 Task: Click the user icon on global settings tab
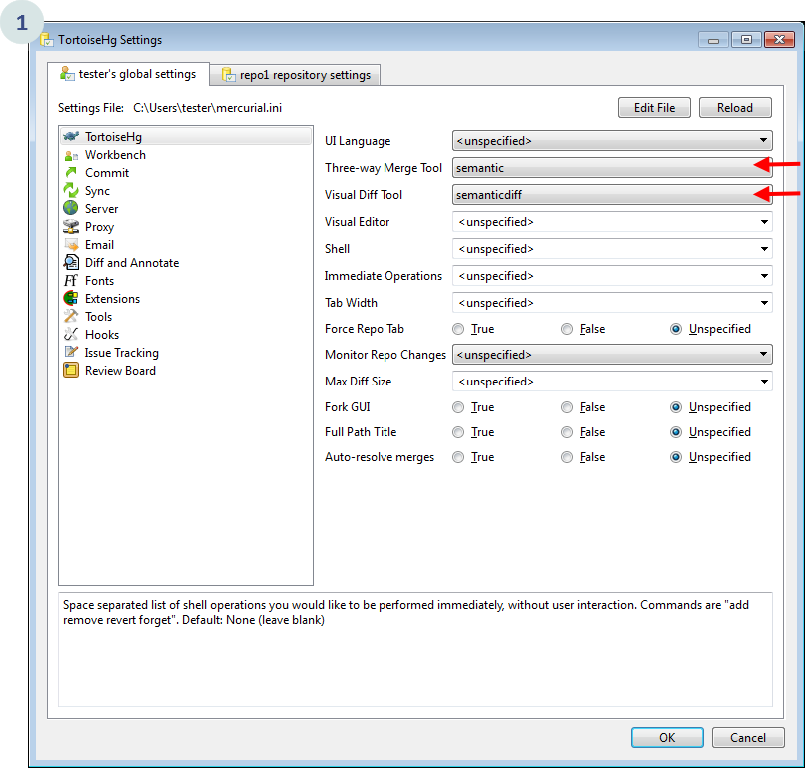(x=67, y=74)
